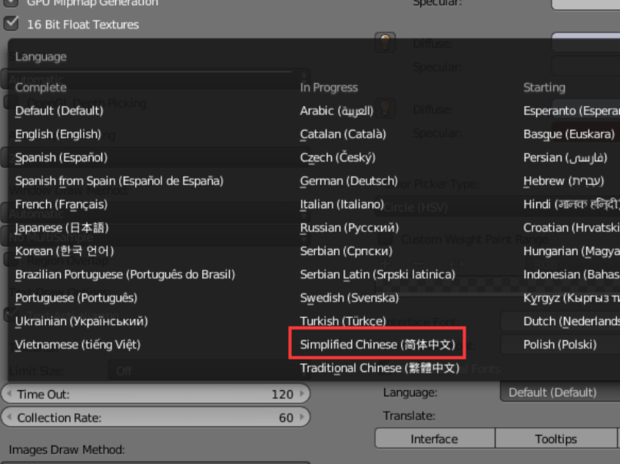Open the Language dropdown showing Default
620x464 pixels.
tap(560, 392)
